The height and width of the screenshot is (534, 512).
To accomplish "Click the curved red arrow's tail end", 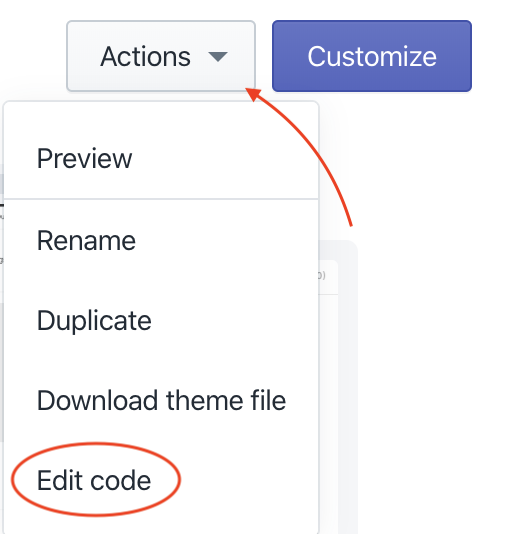I will pos(351,224).
